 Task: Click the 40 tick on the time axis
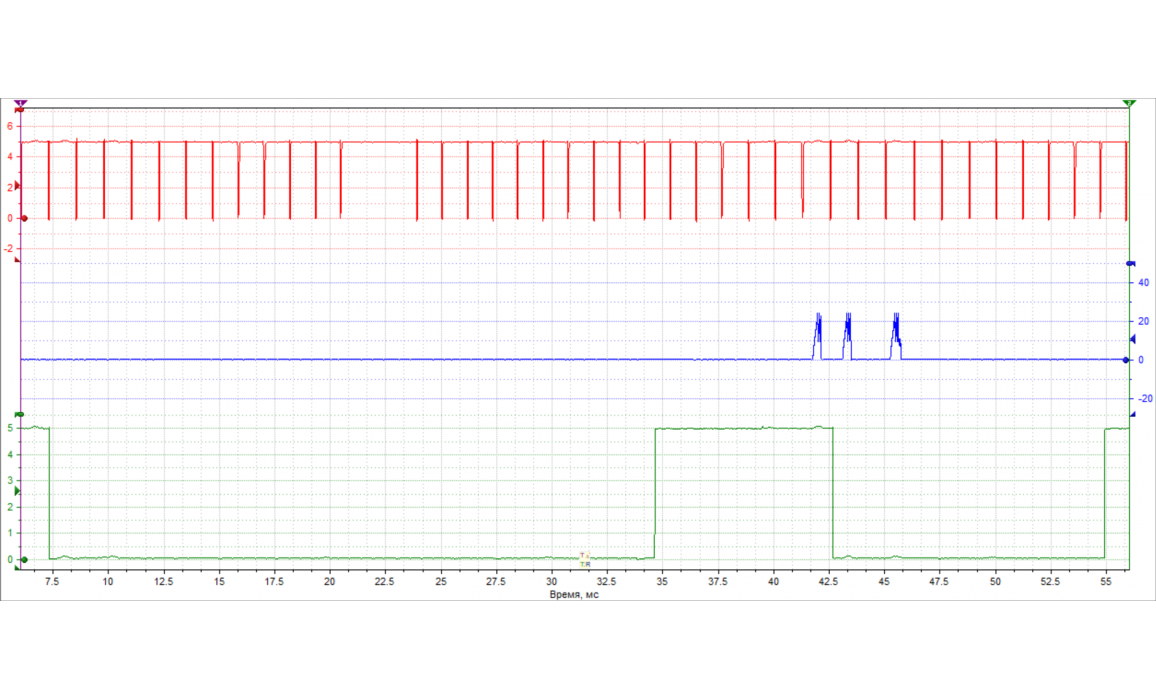point(773,581)
